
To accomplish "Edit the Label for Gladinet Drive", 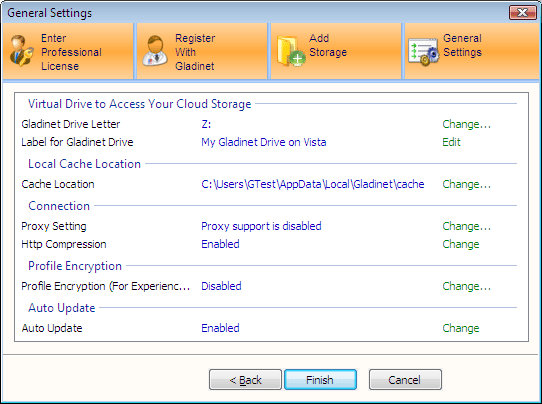I will pos(451,142).
